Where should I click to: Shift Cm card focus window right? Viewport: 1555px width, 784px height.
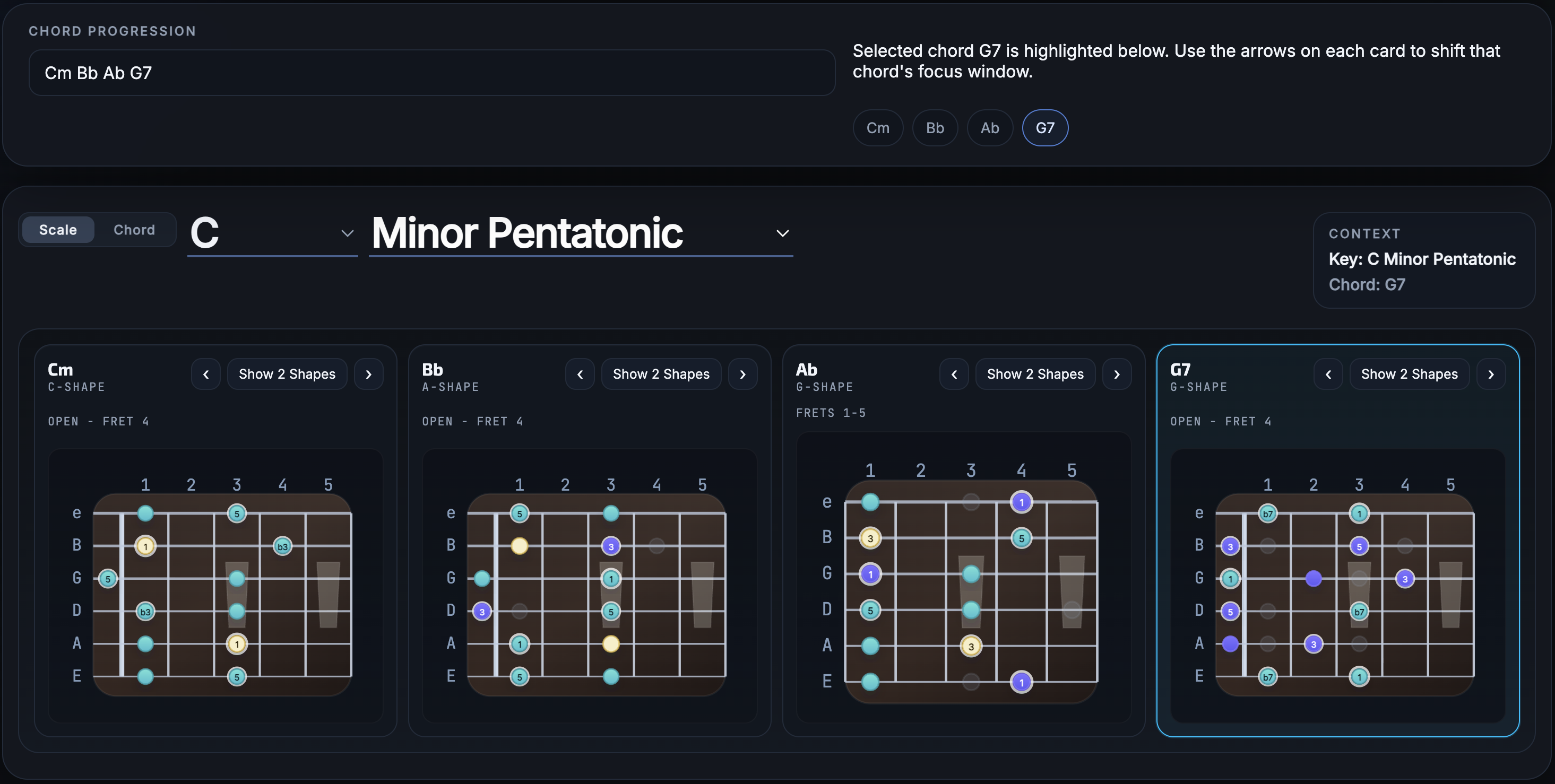click(369, 374)
